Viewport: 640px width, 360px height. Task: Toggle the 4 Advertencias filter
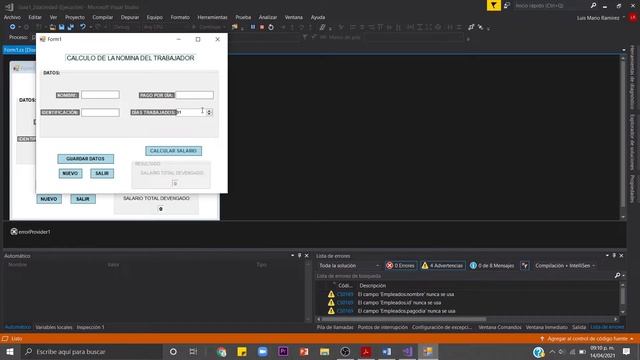click(x=443, y=266)
